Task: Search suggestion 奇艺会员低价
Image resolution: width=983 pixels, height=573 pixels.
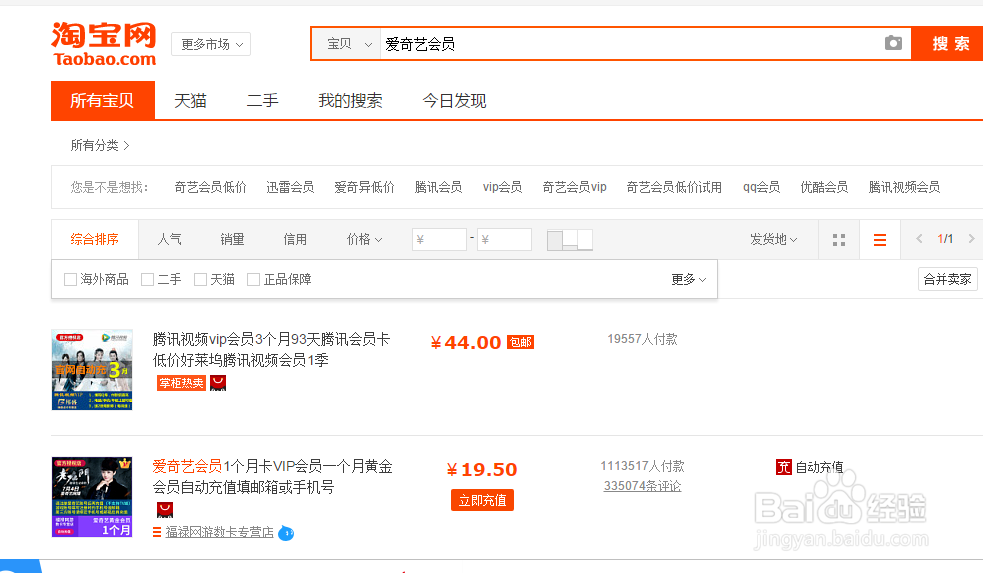Action: coord(210,187)
